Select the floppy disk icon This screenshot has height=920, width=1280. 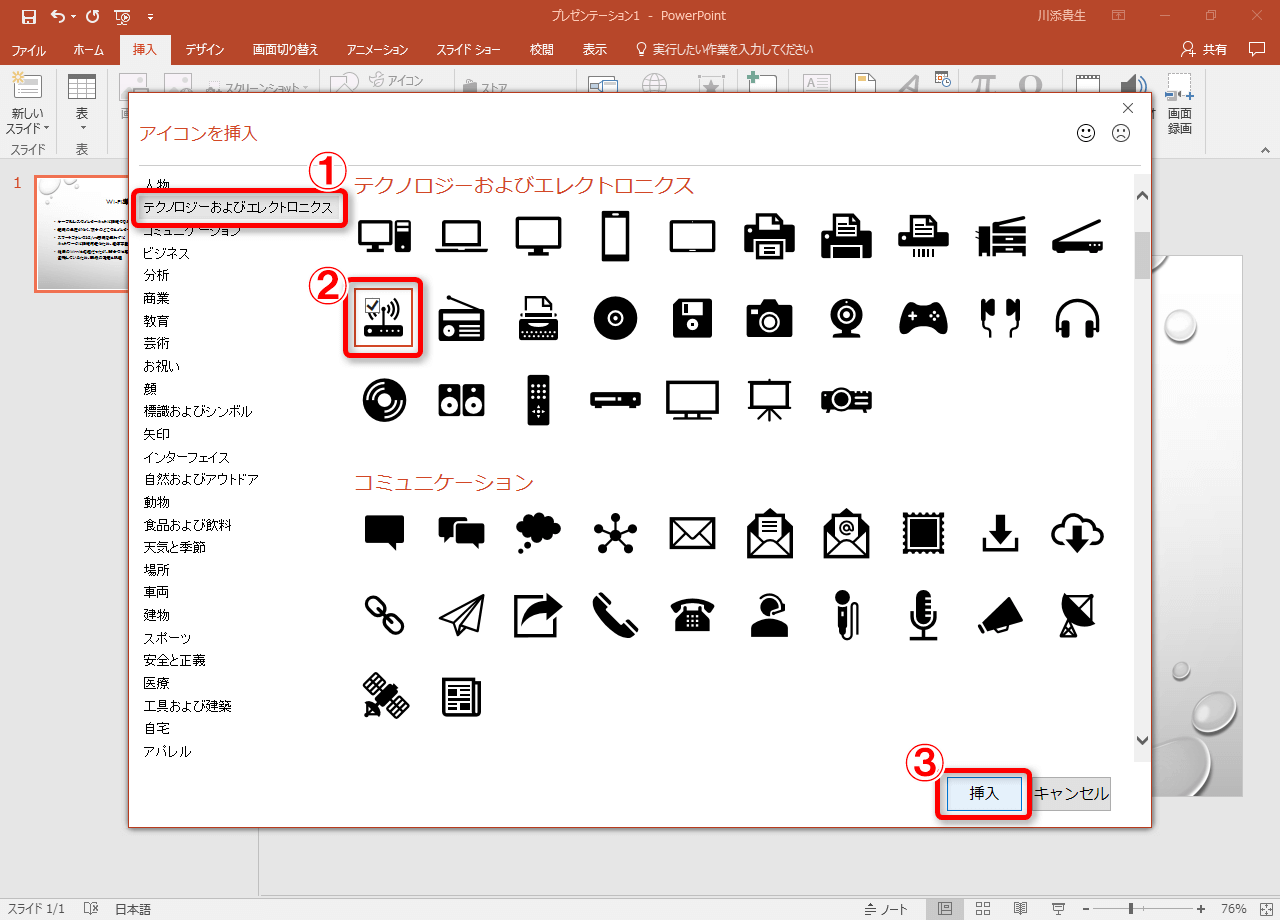(x=692, y=317)
